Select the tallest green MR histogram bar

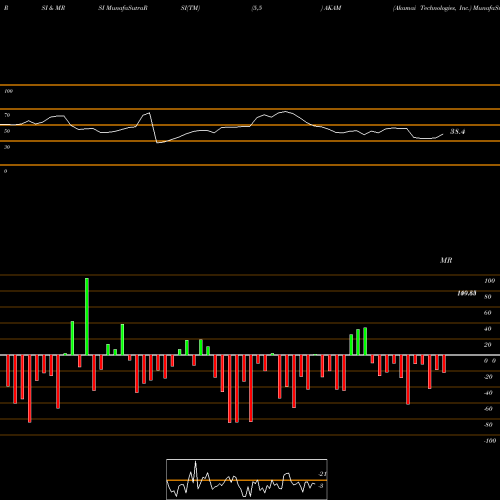(87, 316)
